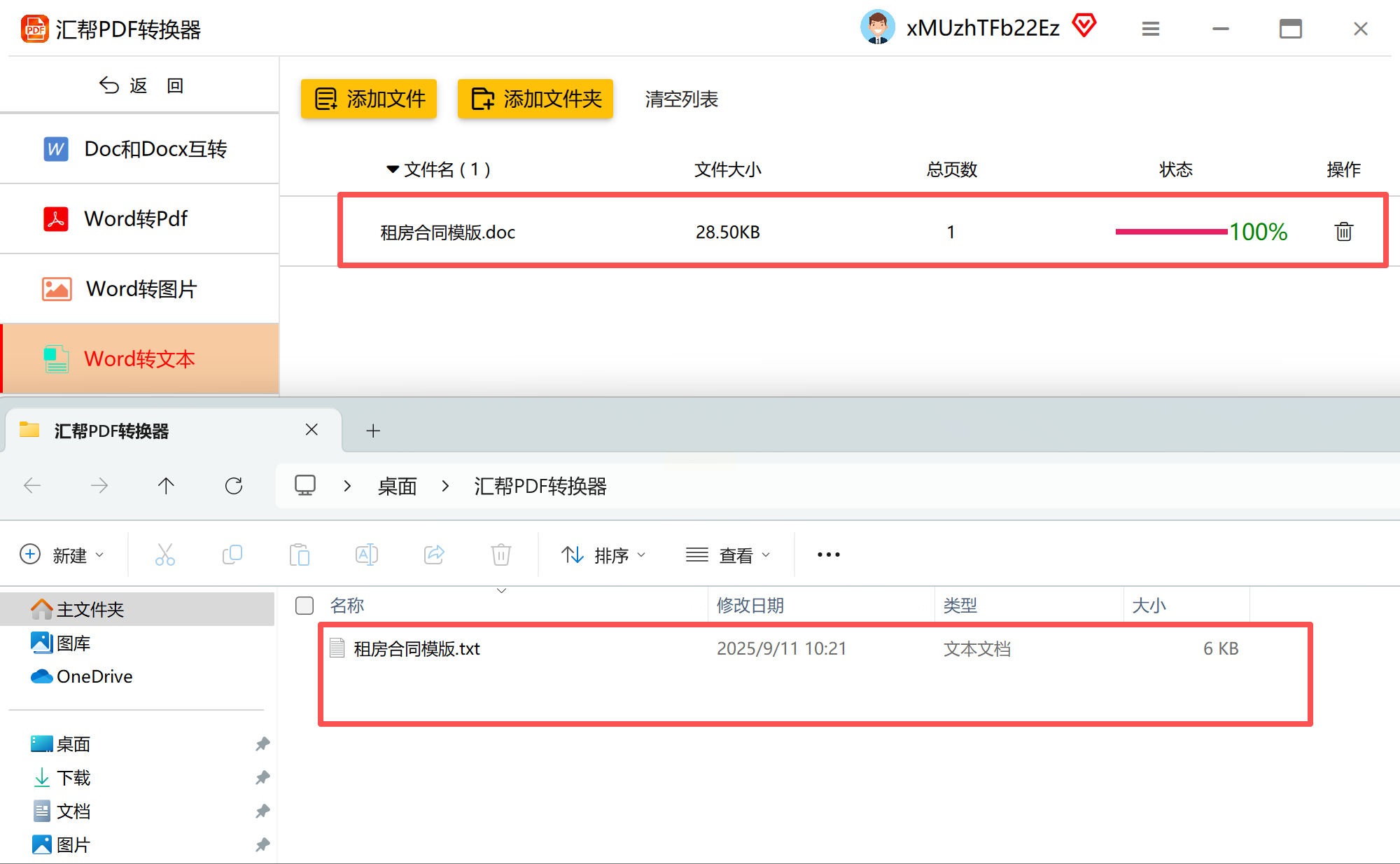The height and width of the screenshot is (864, 1400).
Task: Delete 租房合同模版.doc with trash icon
Action: (x=1343, y=232)
